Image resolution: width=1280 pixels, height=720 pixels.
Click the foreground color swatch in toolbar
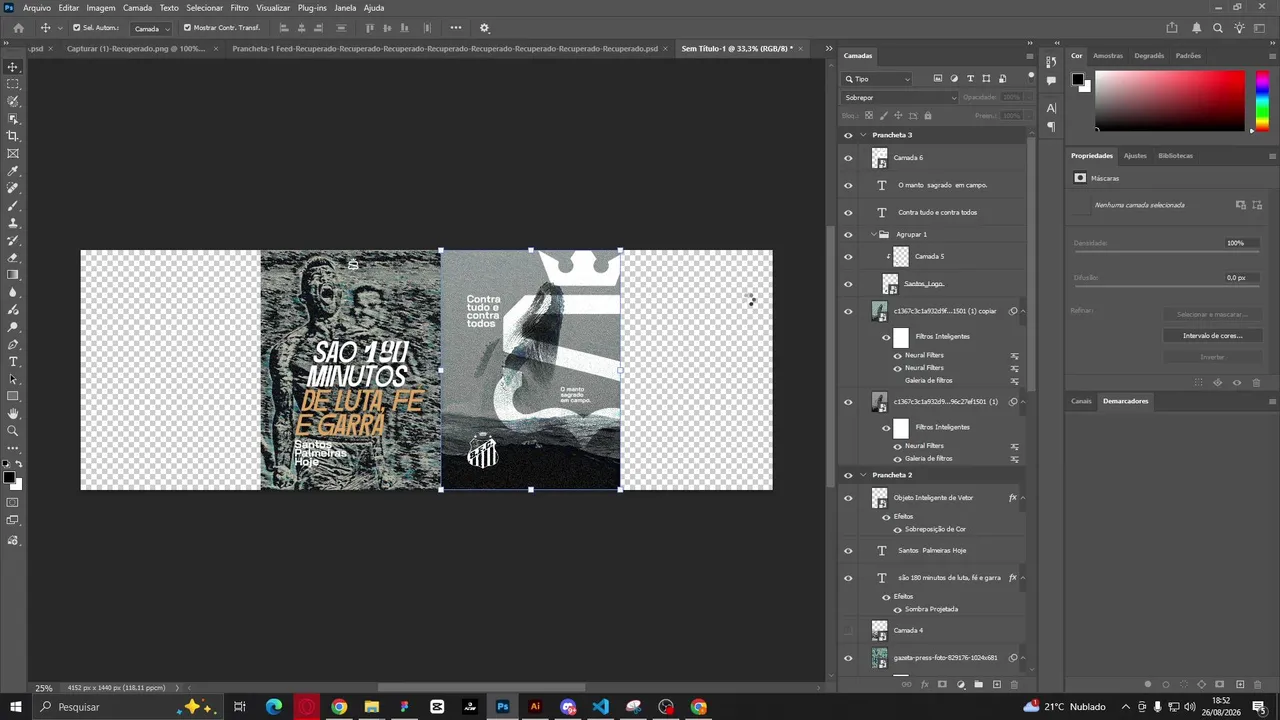(x=10, y=479)
